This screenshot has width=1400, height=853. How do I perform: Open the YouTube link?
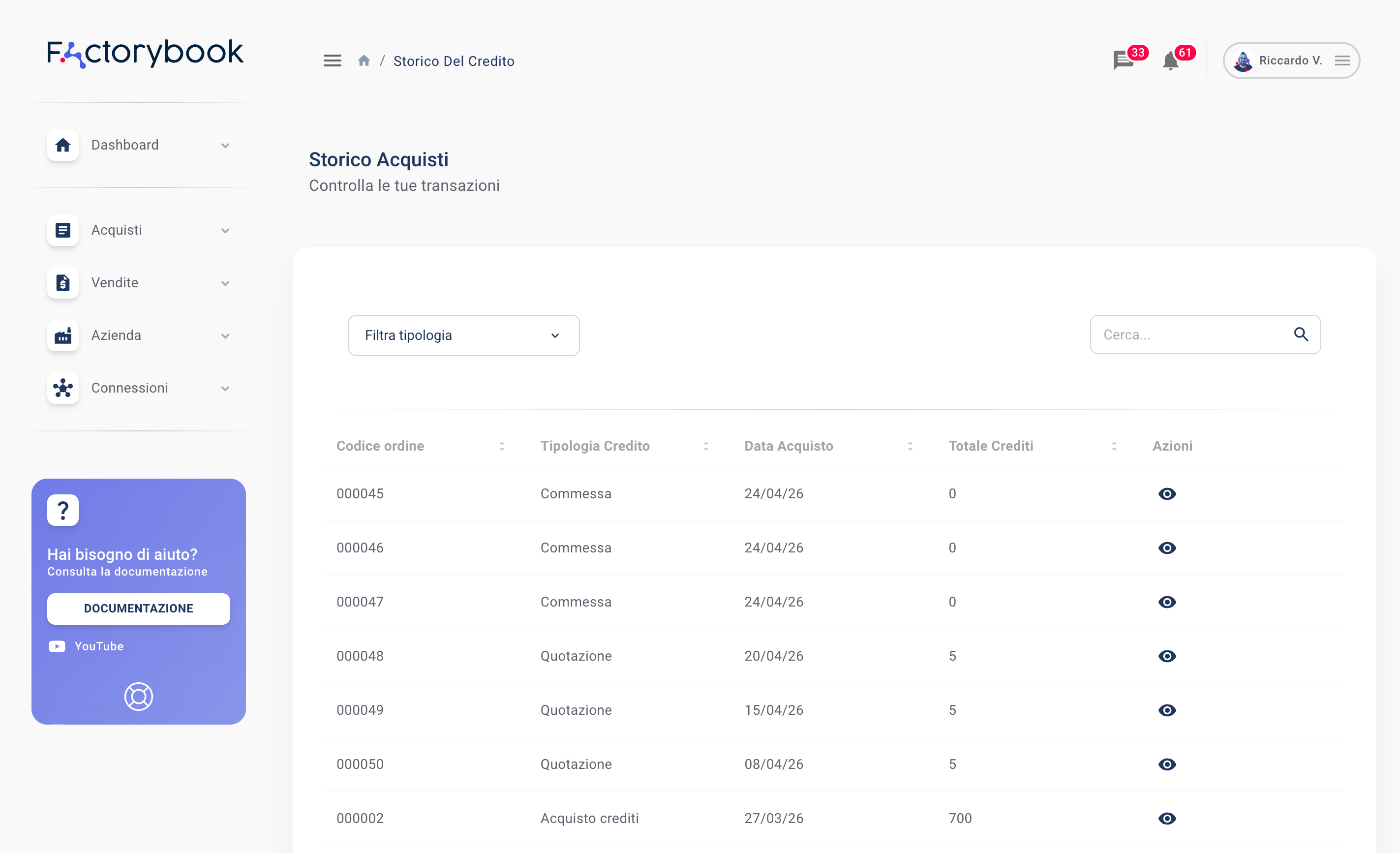tap(98, 647)
